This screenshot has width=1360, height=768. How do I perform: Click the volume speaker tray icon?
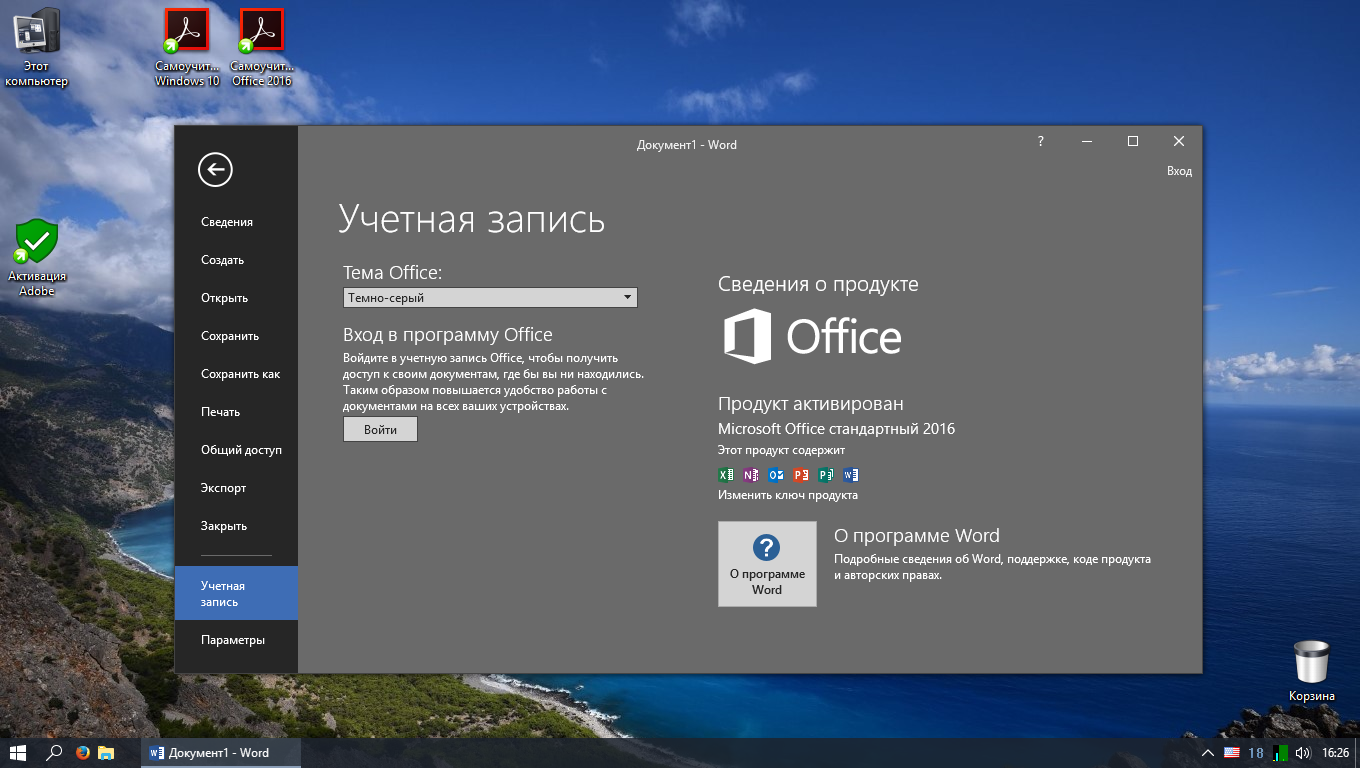coord(1302,753)
